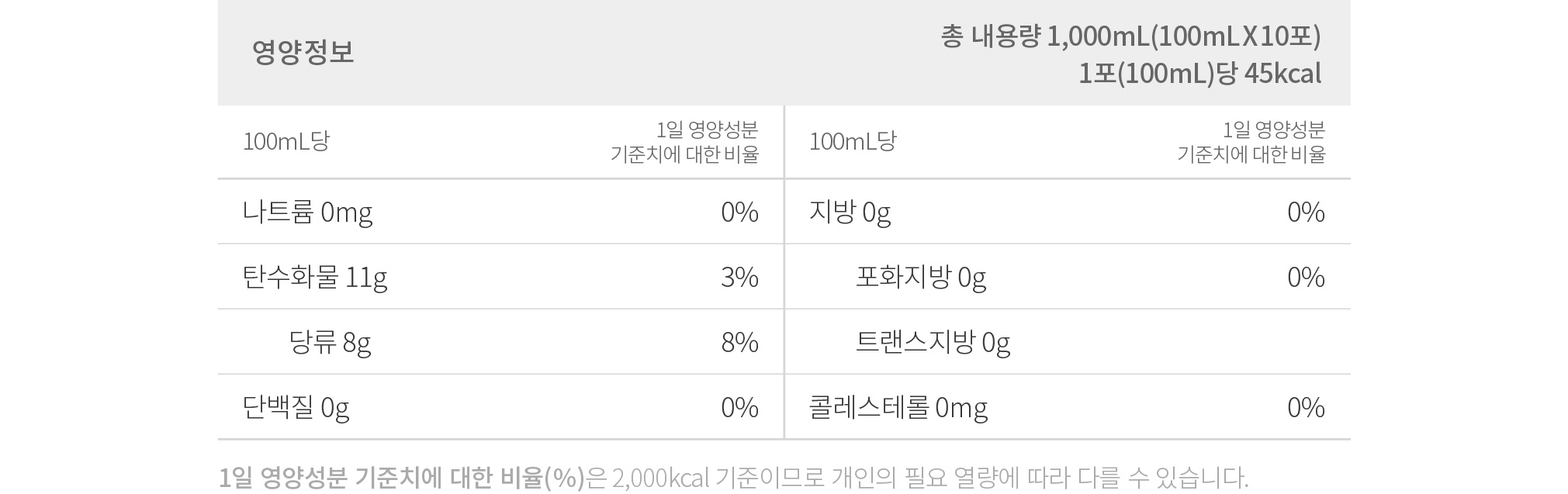
Task: Click the 영양정보 header title
Action: [303, 52]
